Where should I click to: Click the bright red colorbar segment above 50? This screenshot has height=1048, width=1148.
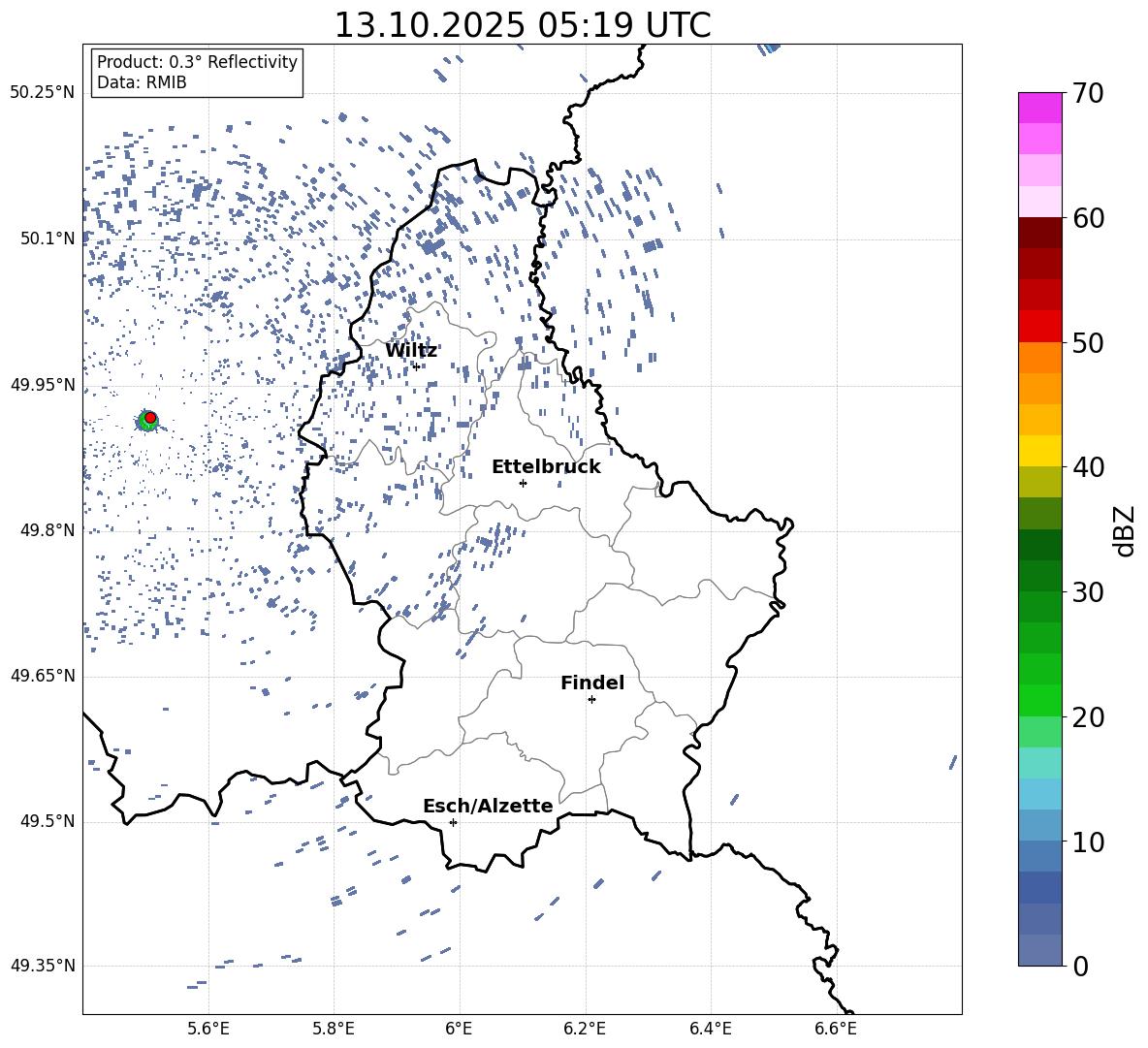1040,327
